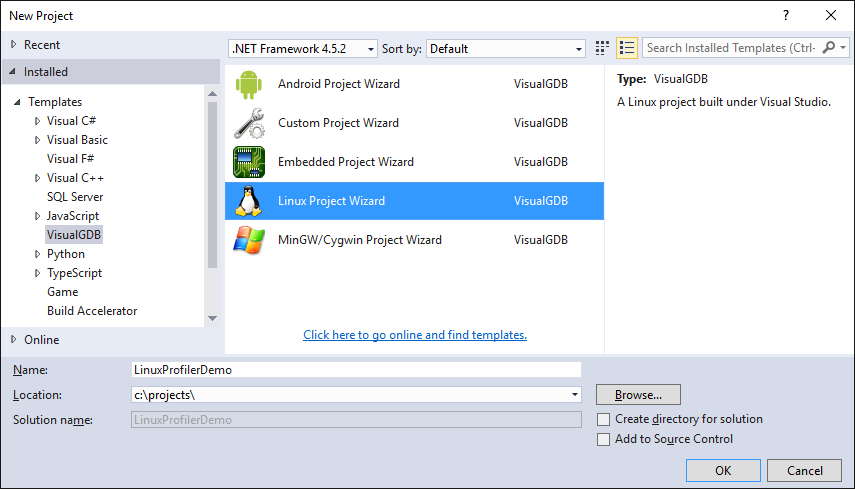This screenshot has height=489, width=855.
Task: Expand the Python node arrow
Action: [x=37, y=254]
